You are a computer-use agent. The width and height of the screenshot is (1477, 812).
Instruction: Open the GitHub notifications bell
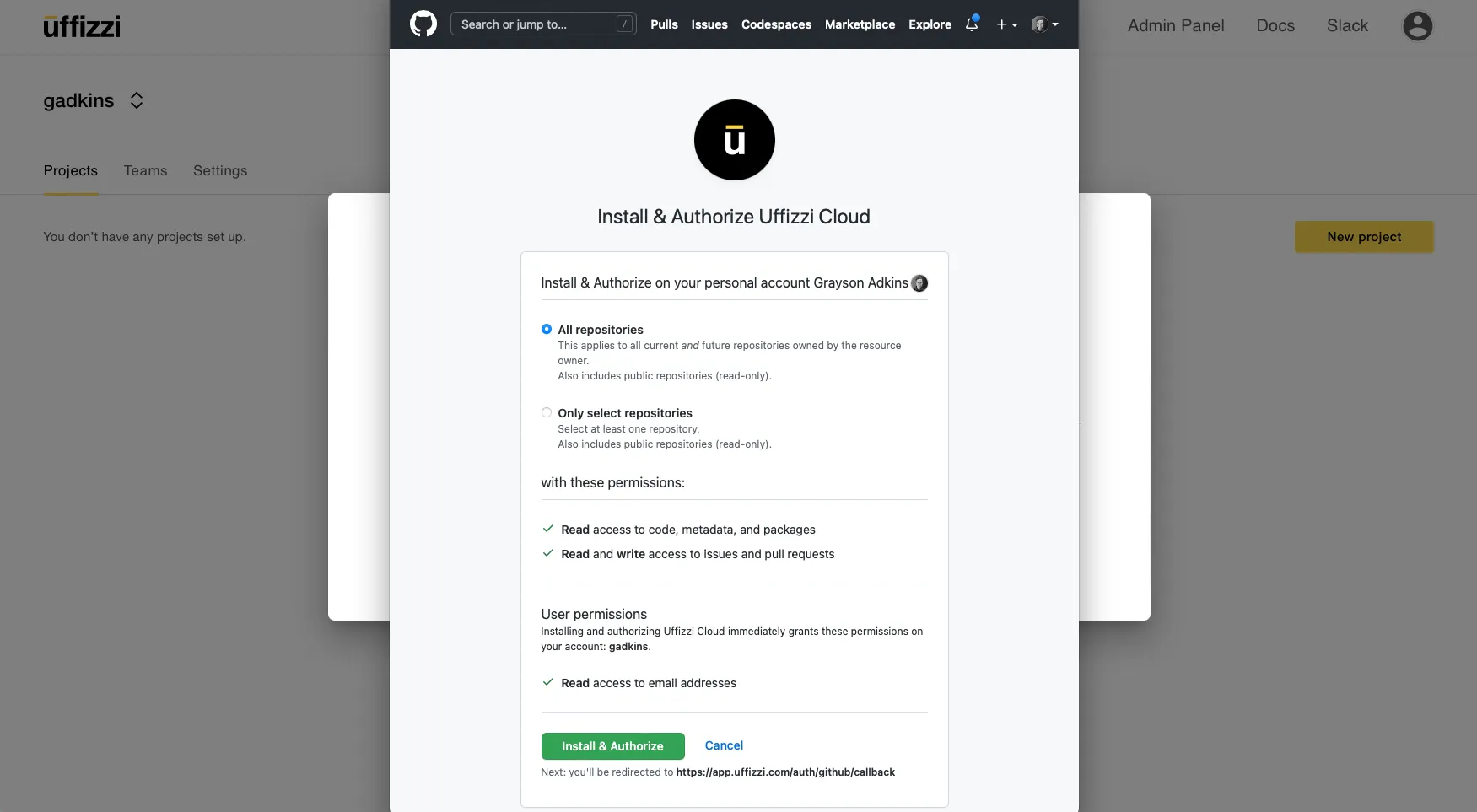[x=972, y=24]
